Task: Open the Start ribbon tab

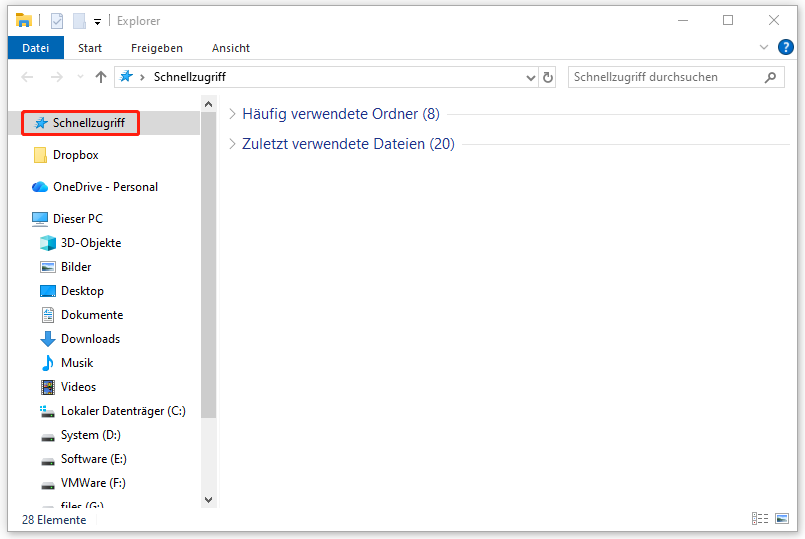Action: coord(90,48)
